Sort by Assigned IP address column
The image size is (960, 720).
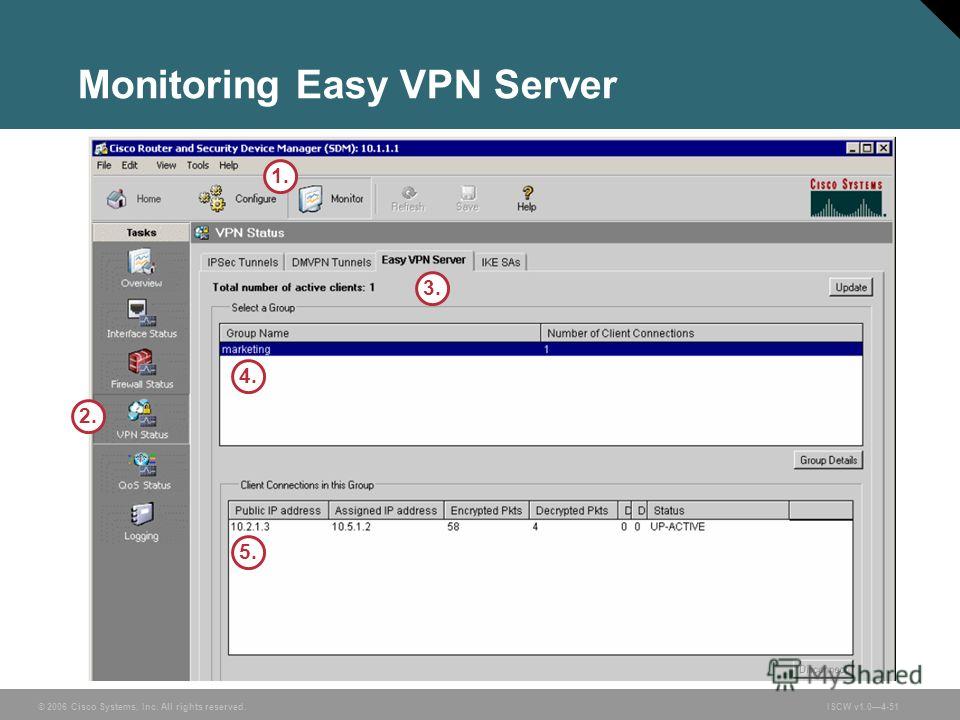point(386,511)
